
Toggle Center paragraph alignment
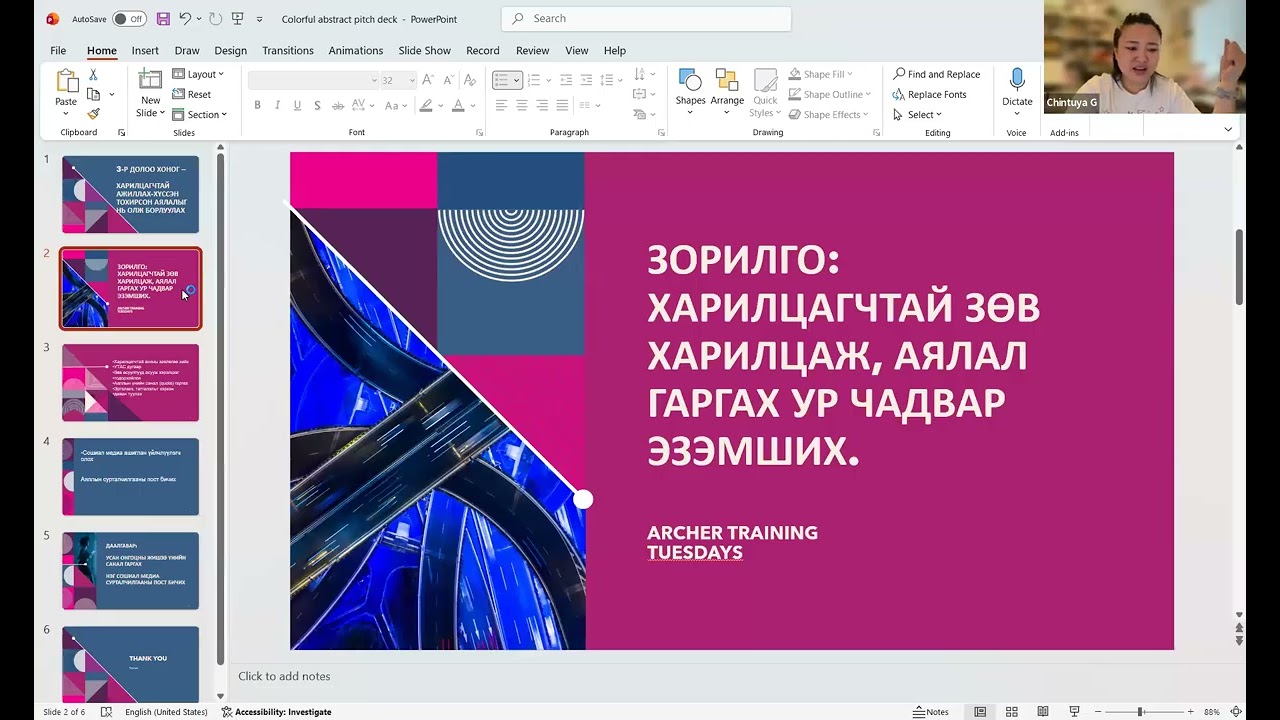click(521, 105)
